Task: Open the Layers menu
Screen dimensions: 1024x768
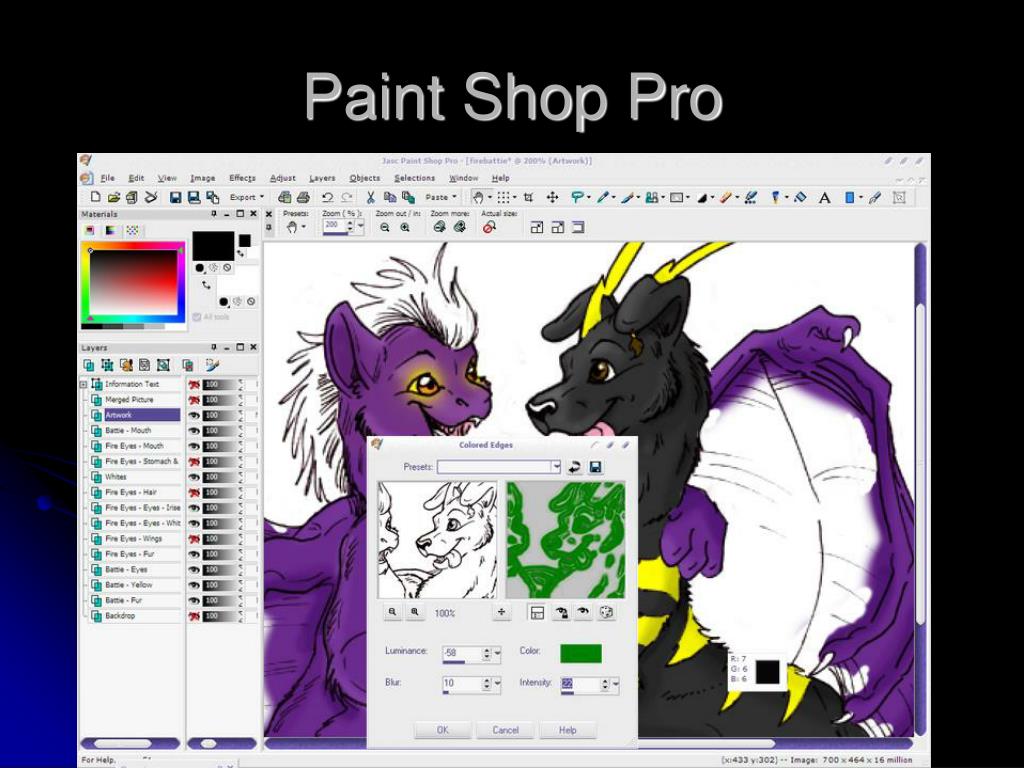Action: (322, 178)
